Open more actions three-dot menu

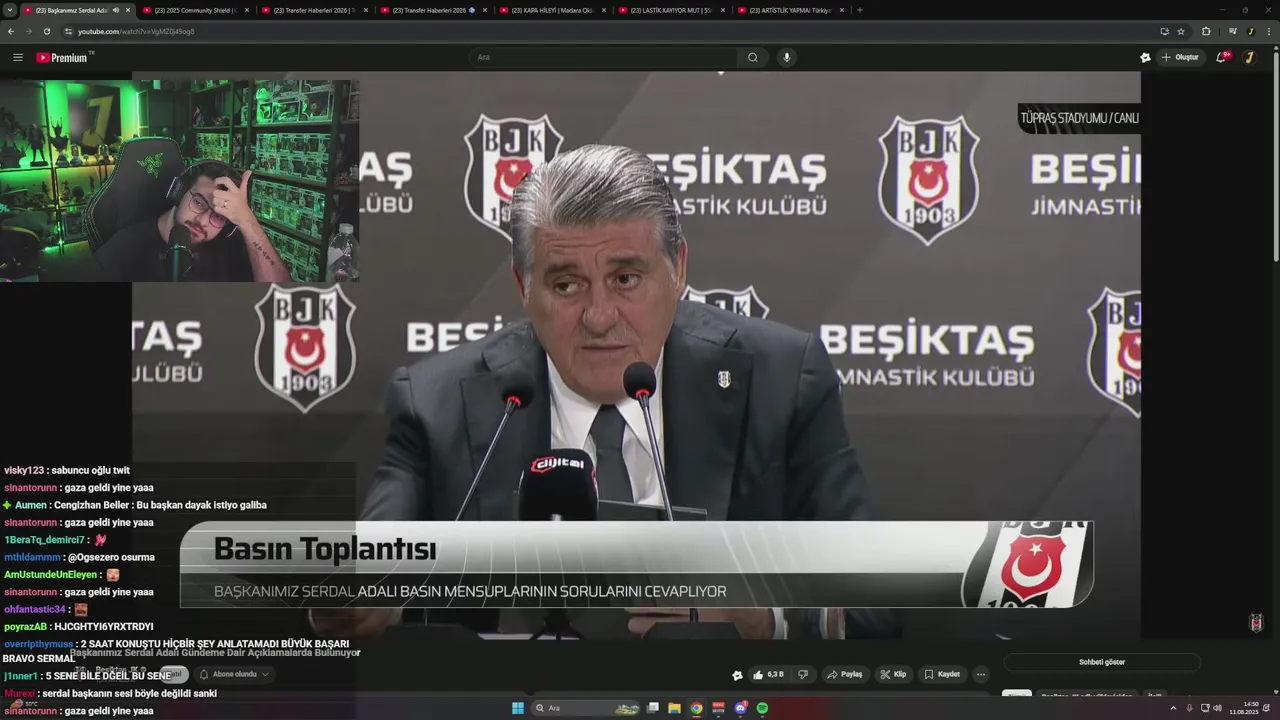981,674
